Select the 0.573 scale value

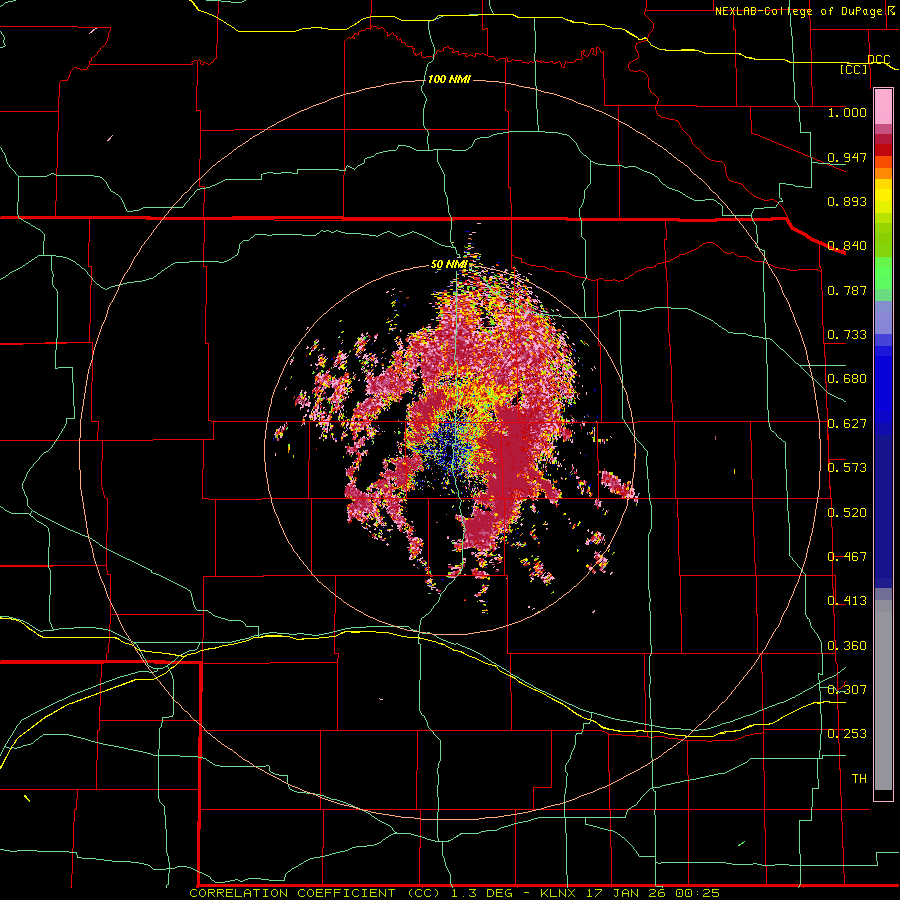tap(847, 468)
